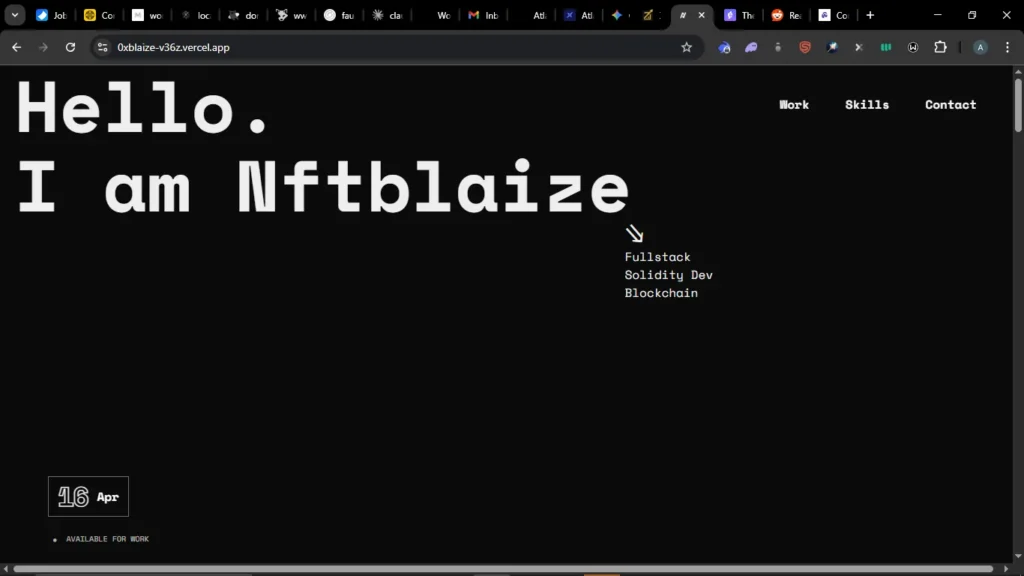Toggle the bookmark star for this page
This screenshot has height=576, width=1024.
(686, 47)
